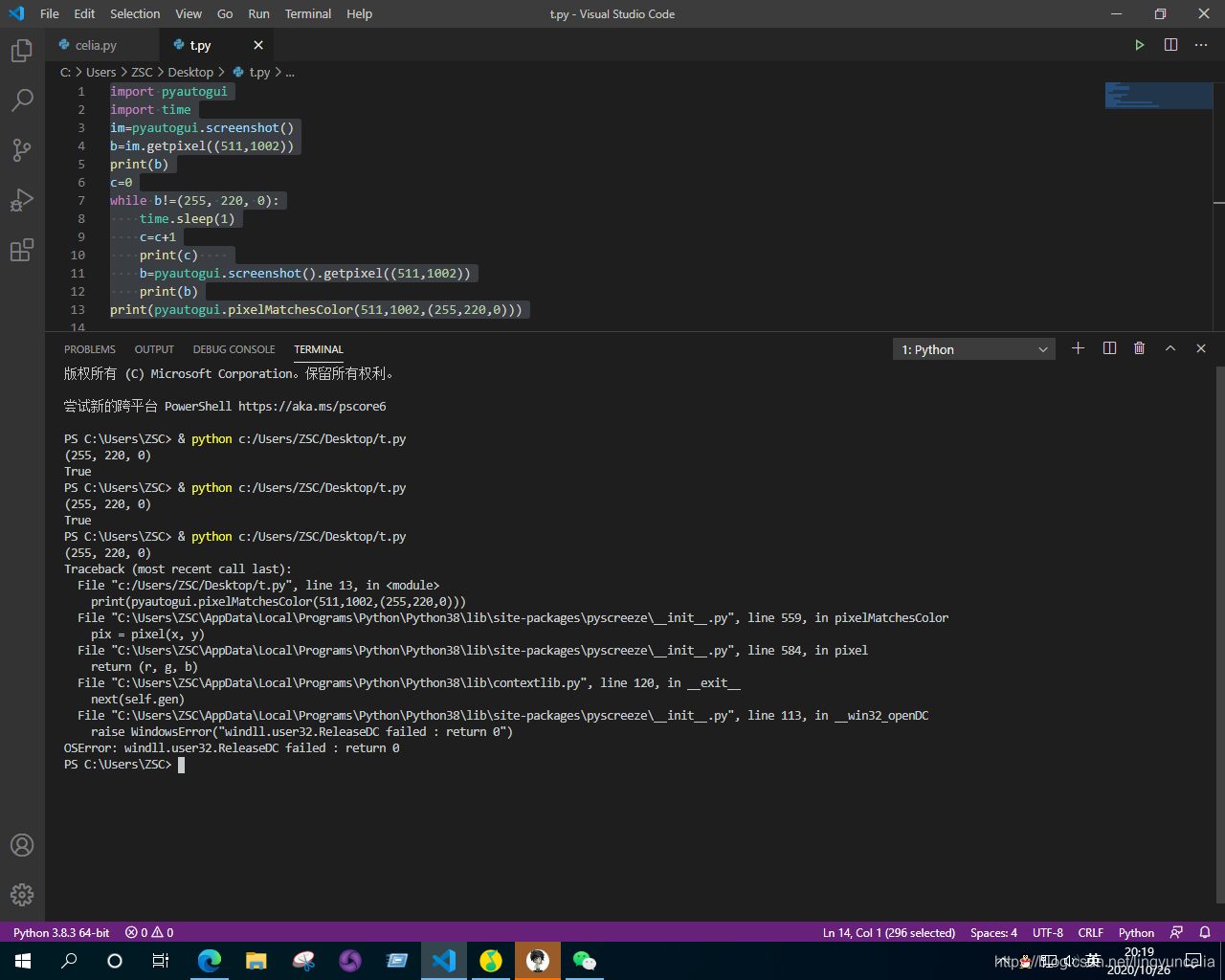This screenshot has width=1225, height=980.
Task: Change end-of-line sequence 'CRLF'
Action: pos(1091,932)
